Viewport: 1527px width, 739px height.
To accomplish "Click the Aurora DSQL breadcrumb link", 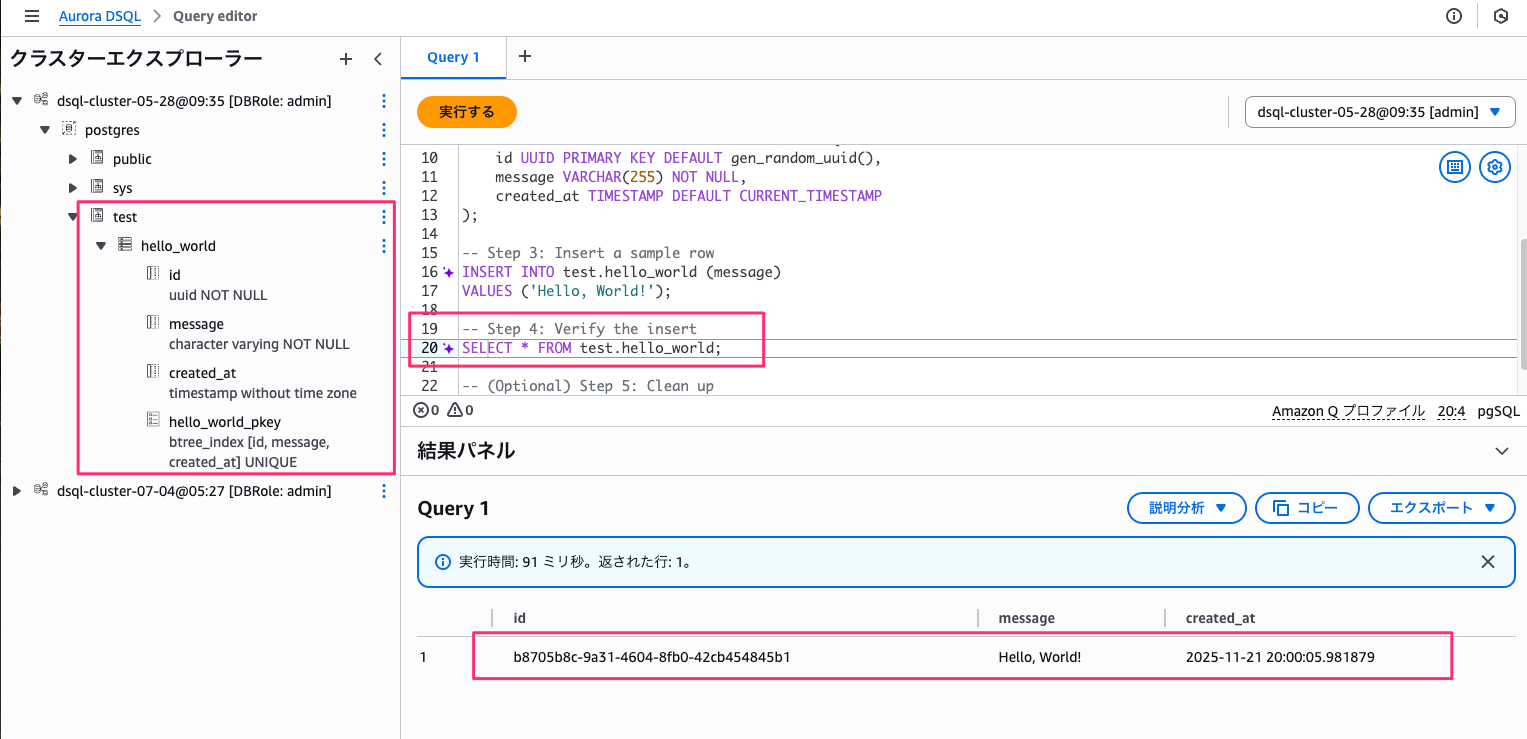I will pos(99,16).
